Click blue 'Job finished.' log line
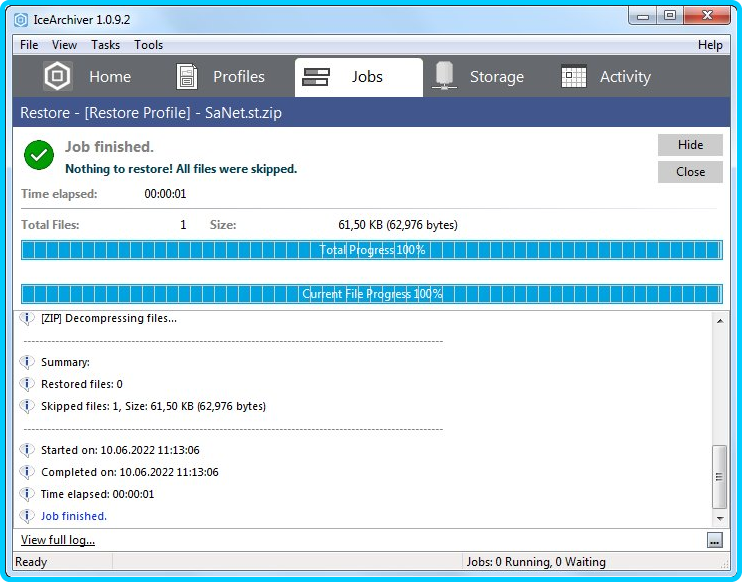The width and height of the screenshot is (742, 582). tap(74, 516)
